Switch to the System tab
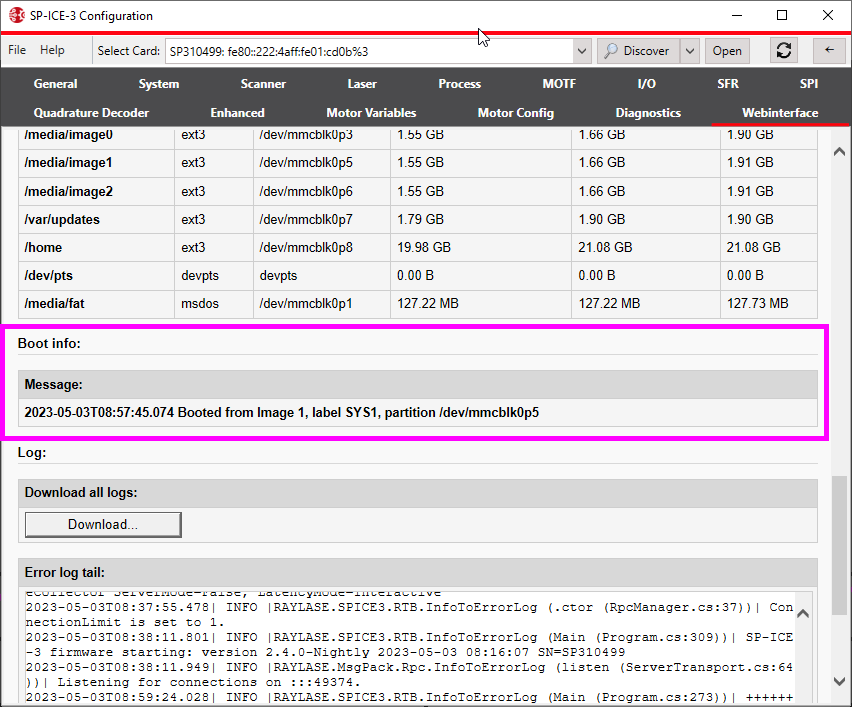Screen dimensions: 852x707 tap(159, 84)
